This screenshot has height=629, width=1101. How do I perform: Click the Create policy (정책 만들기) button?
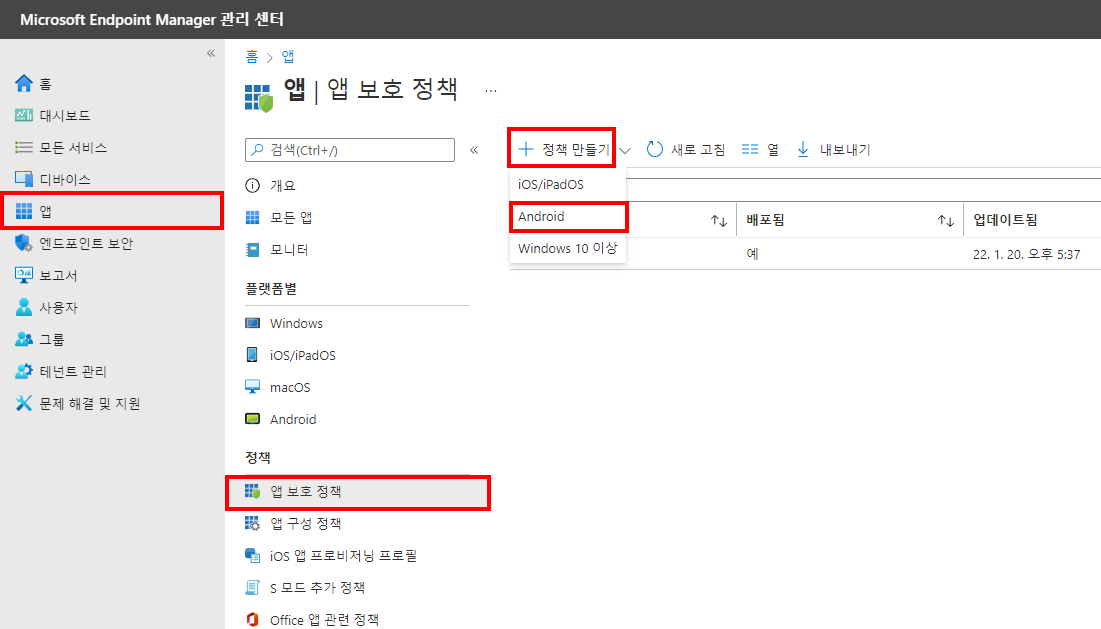point(563,149)
